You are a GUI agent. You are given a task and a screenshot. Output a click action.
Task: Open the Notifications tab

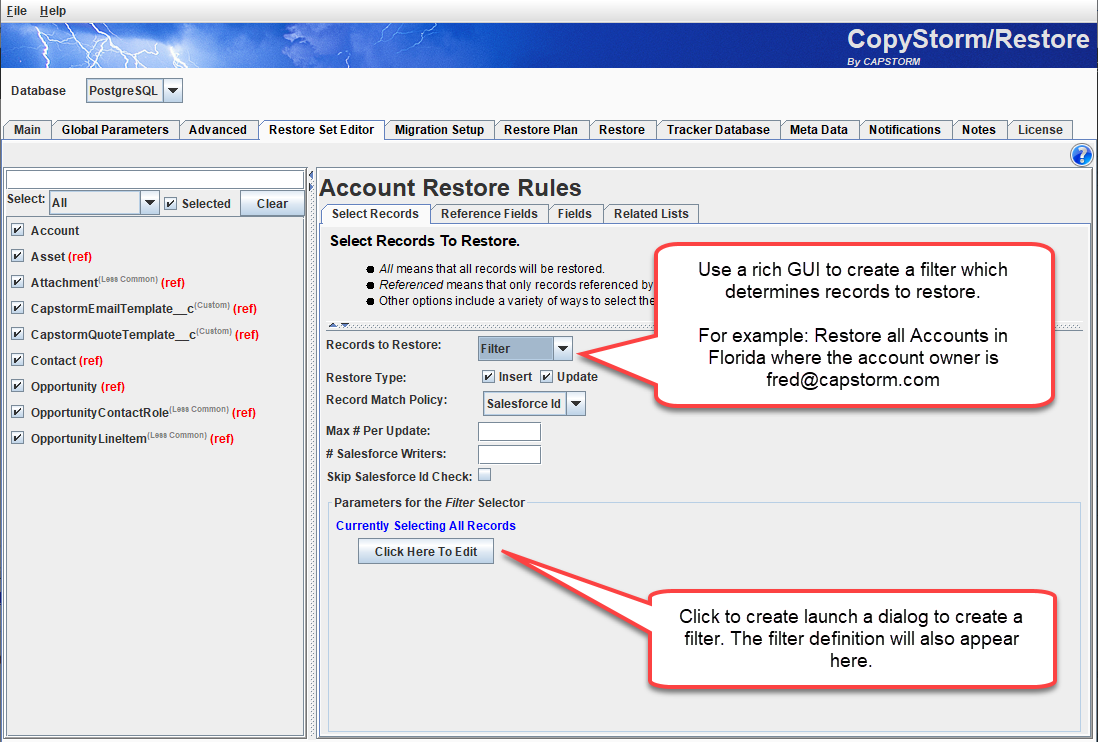coord(905,130)
